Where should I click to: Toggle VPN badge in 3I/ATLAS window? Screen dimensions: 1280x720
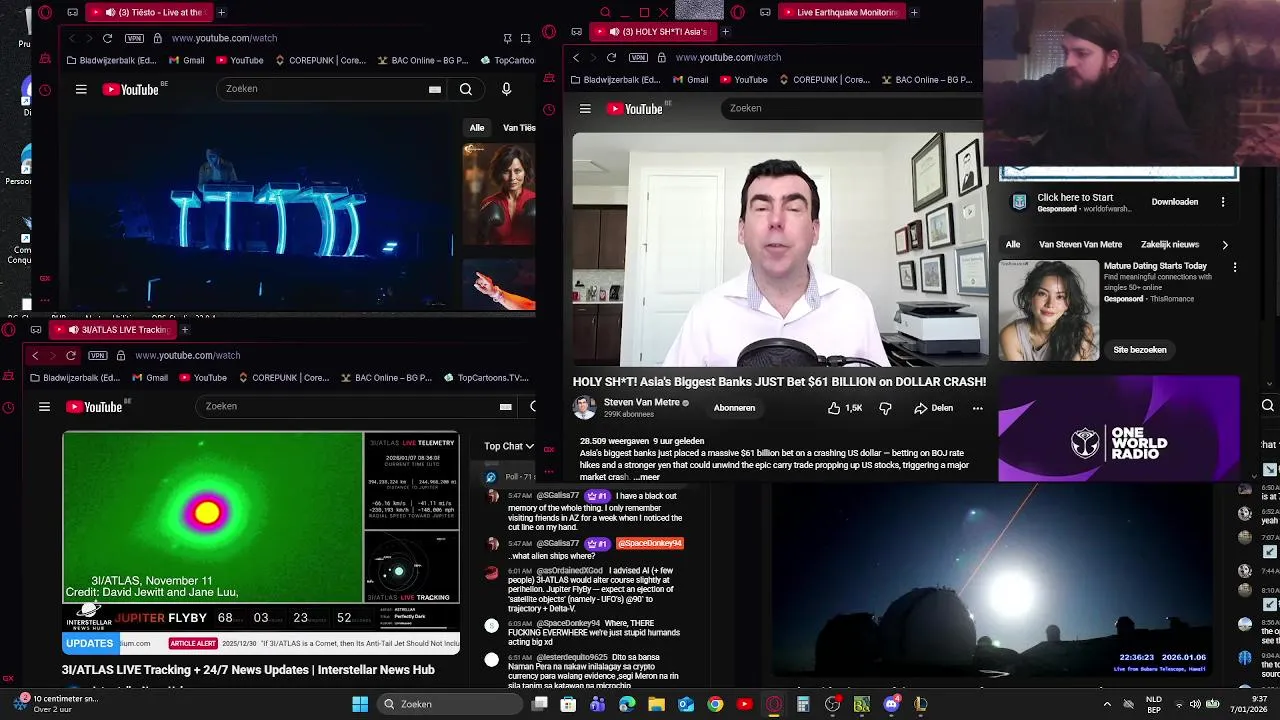tap(97, 355)
